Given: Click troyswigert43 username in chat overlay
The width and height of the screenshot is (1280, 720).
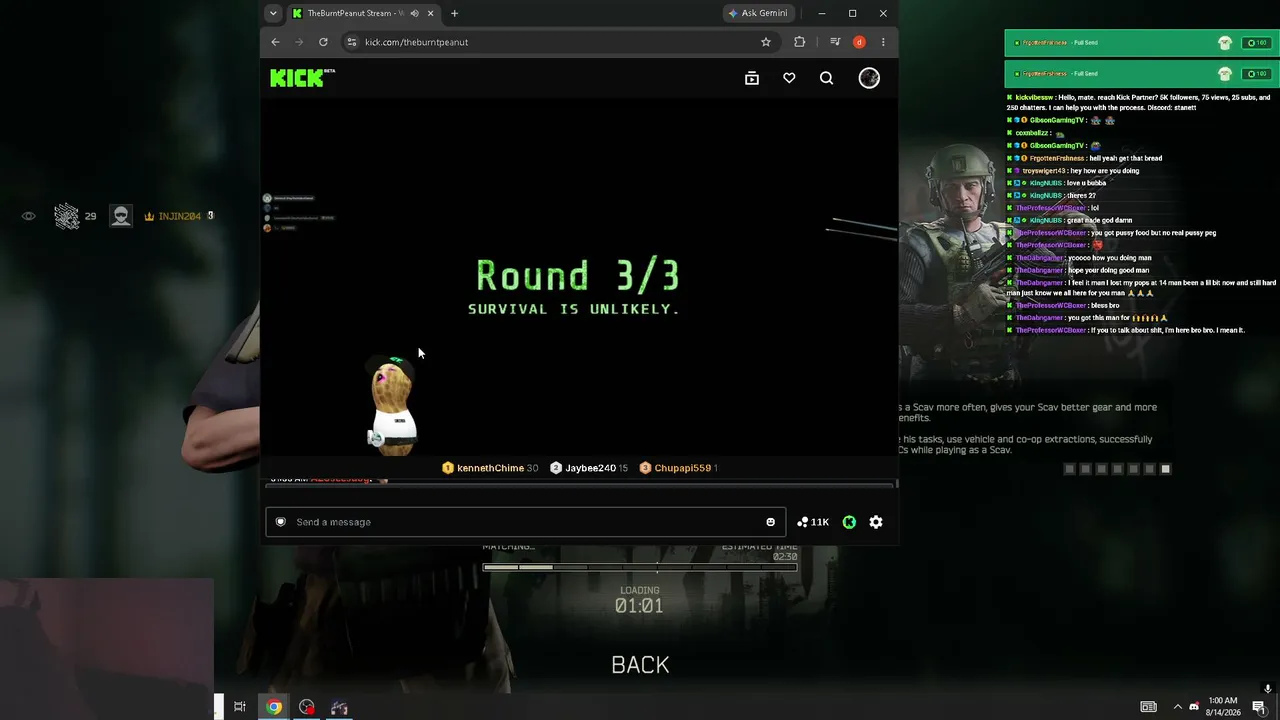Looking at the screenshot, I should [x=1044, y=171].
